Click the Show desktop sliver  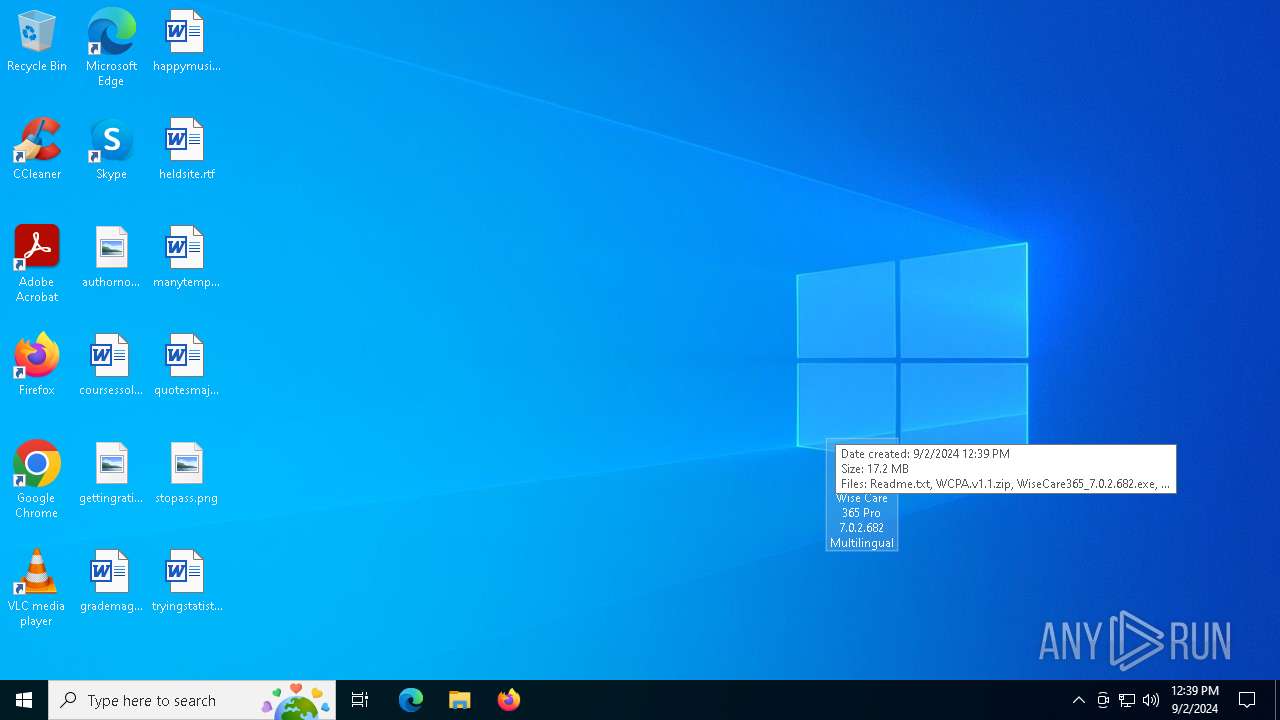[x=1277, y=700]
